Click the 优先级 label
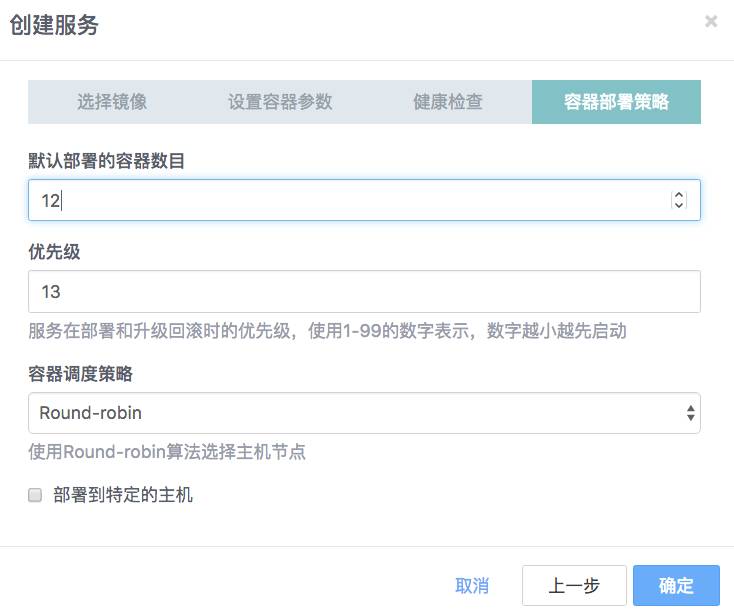The width and height of the screenshot is (734, 615). pos(54,252)
